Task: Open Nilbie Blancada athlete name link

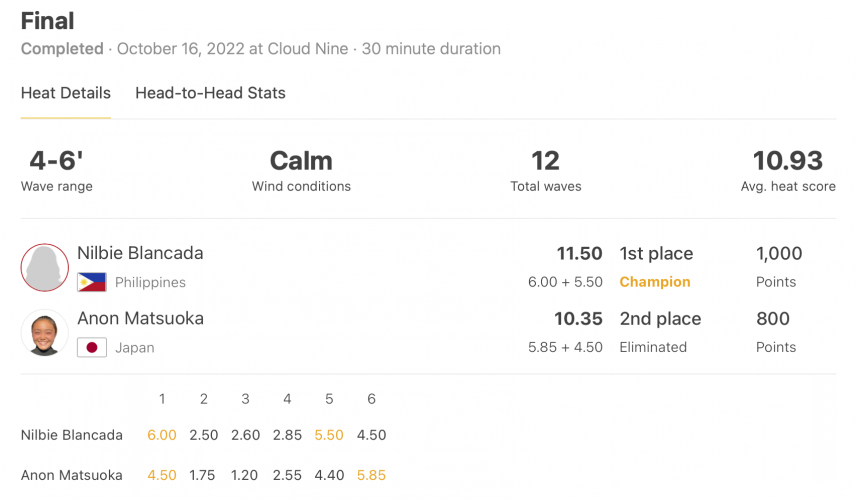Action: coord(140,253)
